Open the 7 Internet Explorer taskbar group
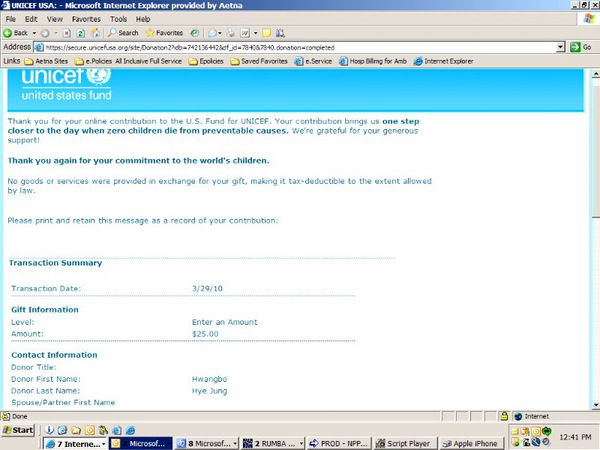The width and height of the screenshot is (600, 450). [x=75, y=443]
